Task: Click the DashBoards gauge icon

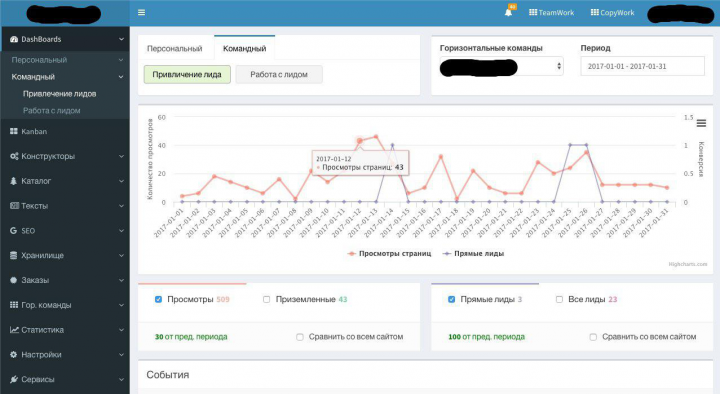Action: [14, 39]
